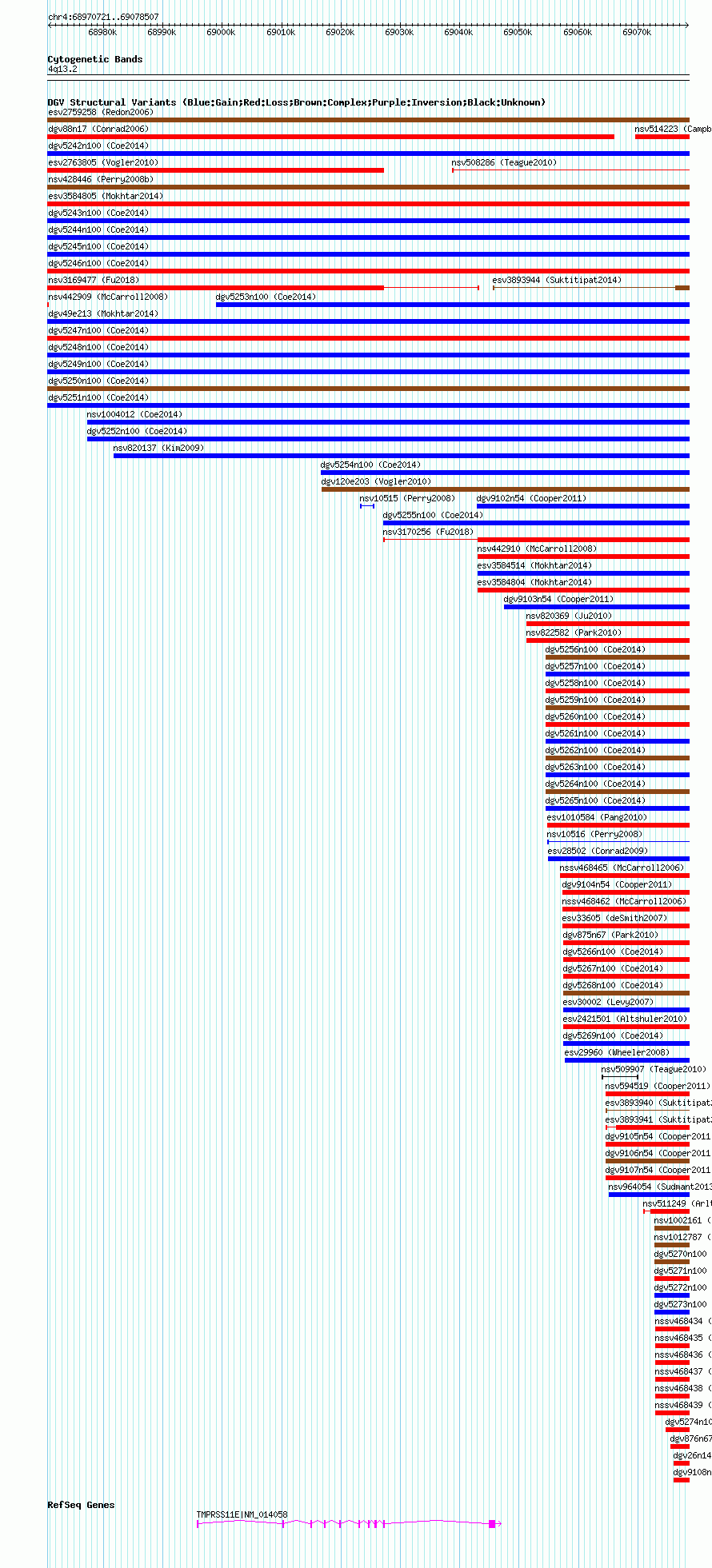The height and width of the screenshot is (1568, 712).
Task: Select esv3584514 (Mokhtar2014) variant label
Action: point(534,565)
